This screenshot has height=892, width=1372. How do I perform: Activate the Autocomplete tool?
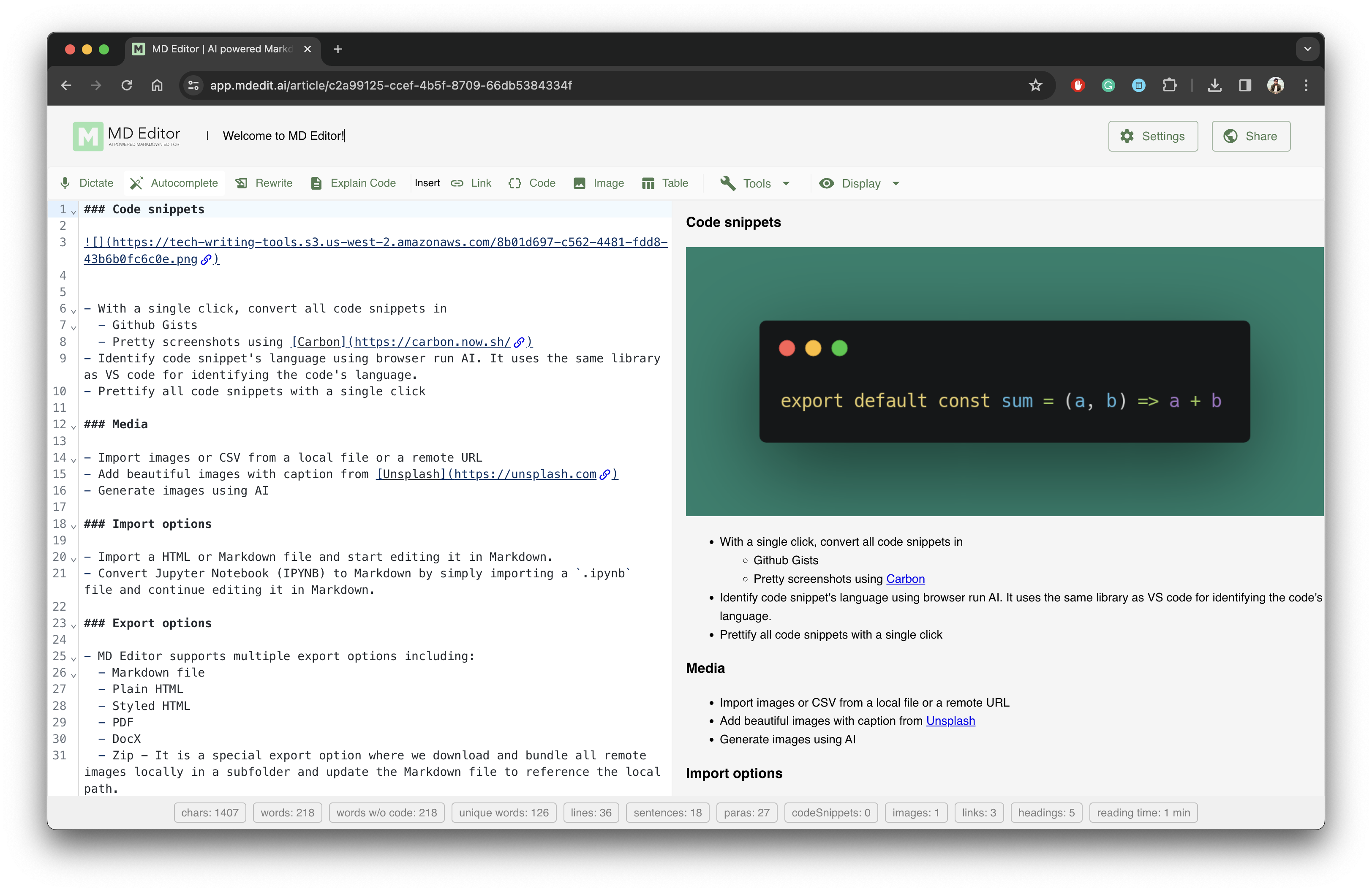[174, 182]
